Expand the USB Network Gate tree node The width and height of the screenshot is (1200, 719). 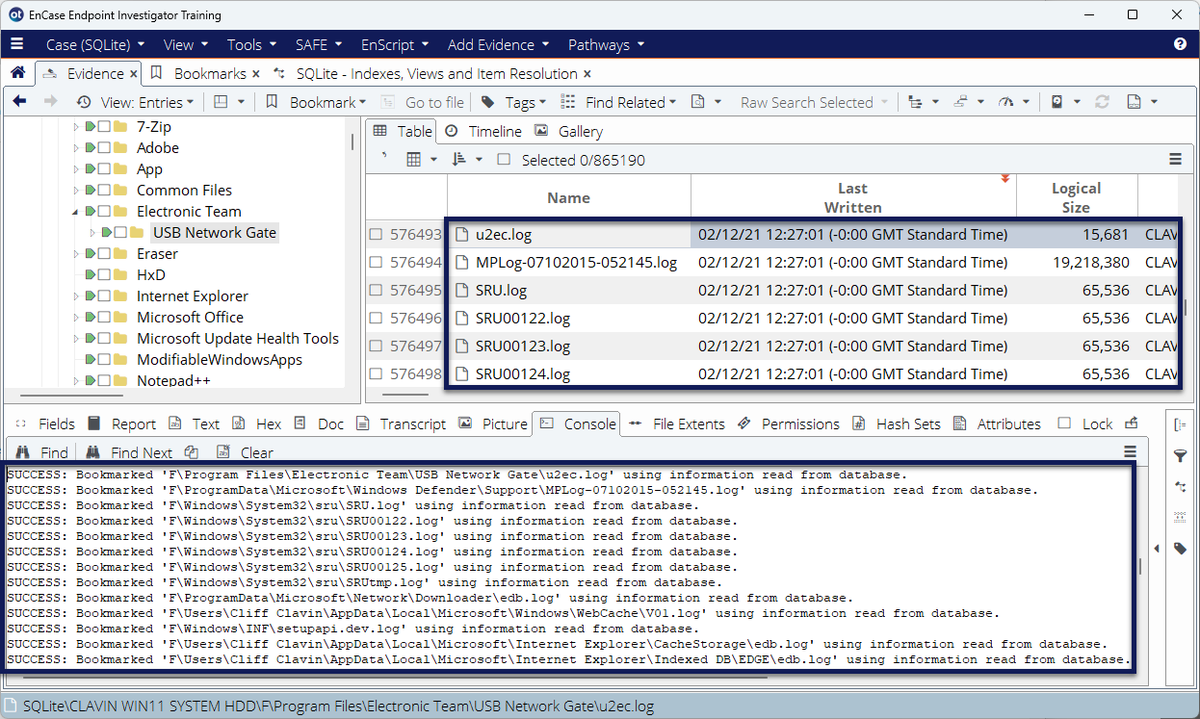92,233
